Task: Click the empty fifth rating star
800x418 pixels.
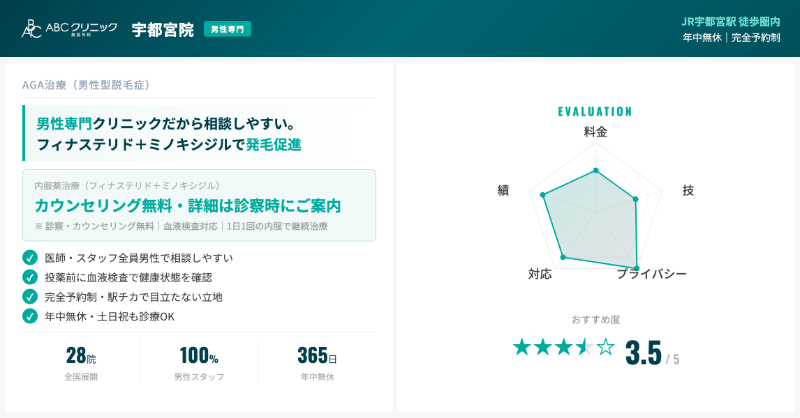Action: pyautogui.click(x=606, y=347)
